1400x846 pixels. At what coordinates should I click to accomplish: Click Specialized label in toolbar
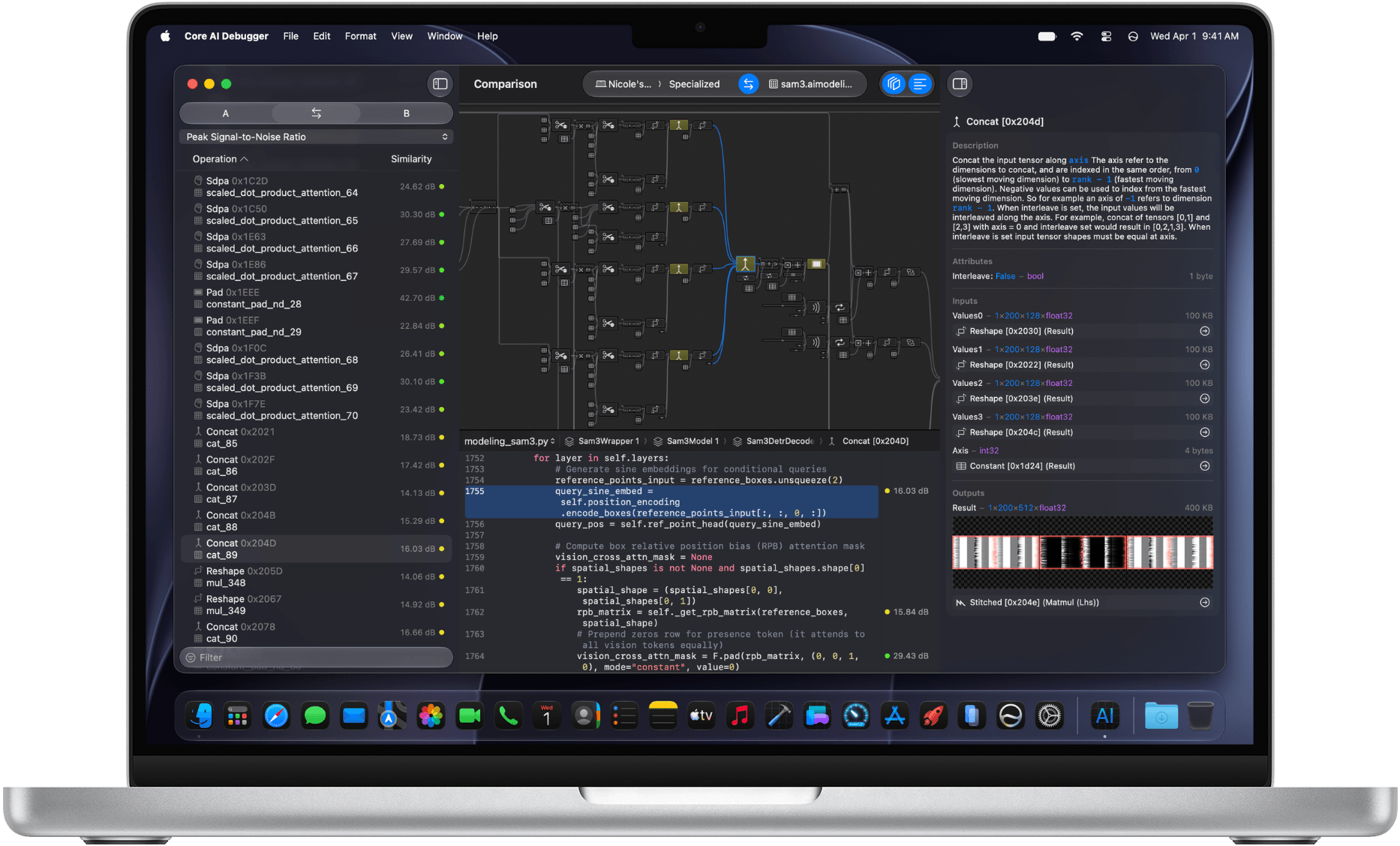pyautogui.click(x=694, y=84)
